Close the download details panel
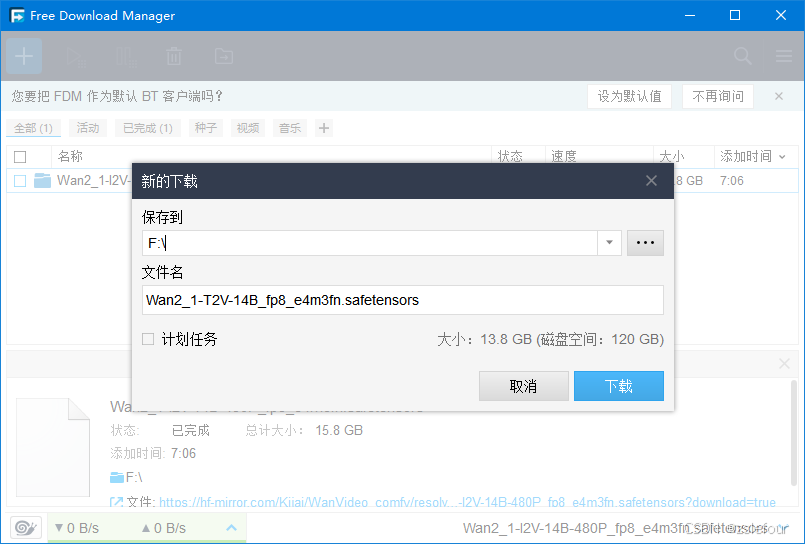Screen dimensions: 805x544 tap(784, 363)
